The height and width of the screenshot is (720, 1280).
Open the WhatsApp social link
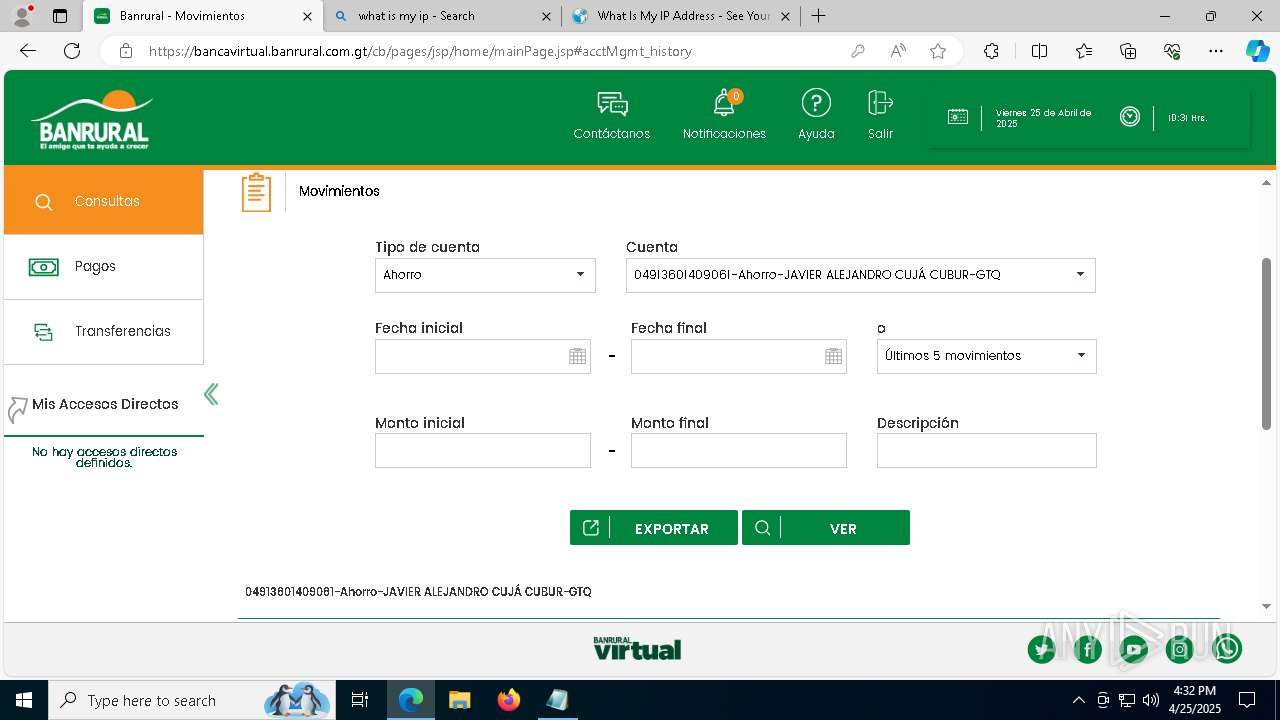1227,649
